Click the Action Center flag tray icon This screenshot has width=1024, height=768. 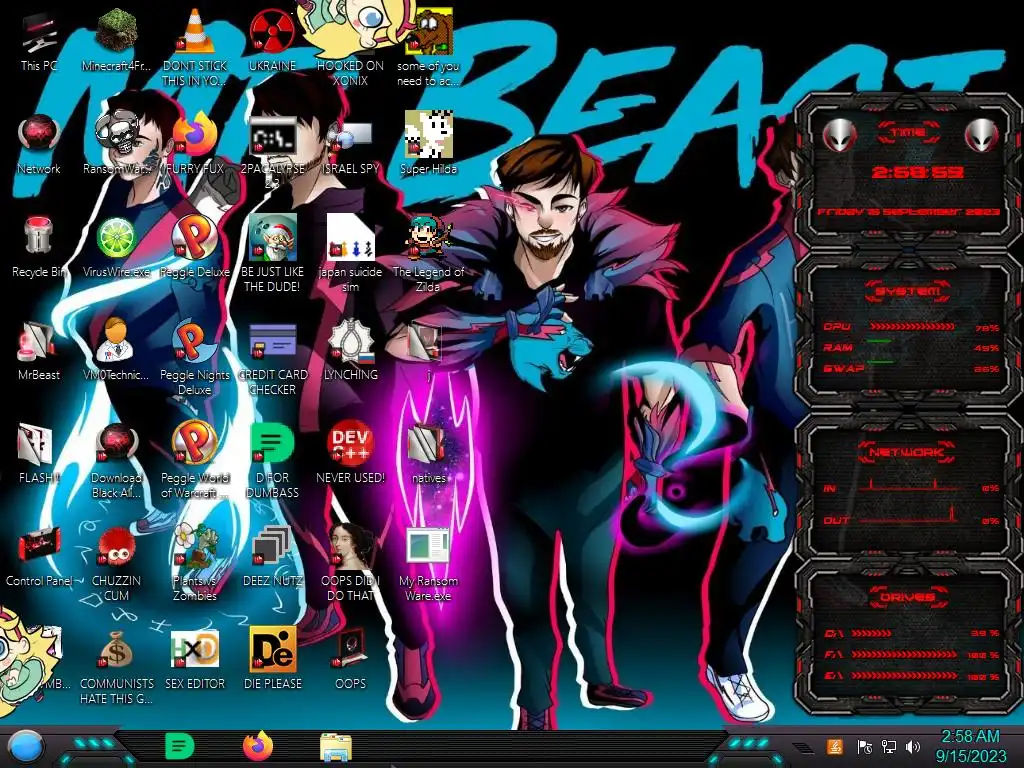(x=865, y=746)
